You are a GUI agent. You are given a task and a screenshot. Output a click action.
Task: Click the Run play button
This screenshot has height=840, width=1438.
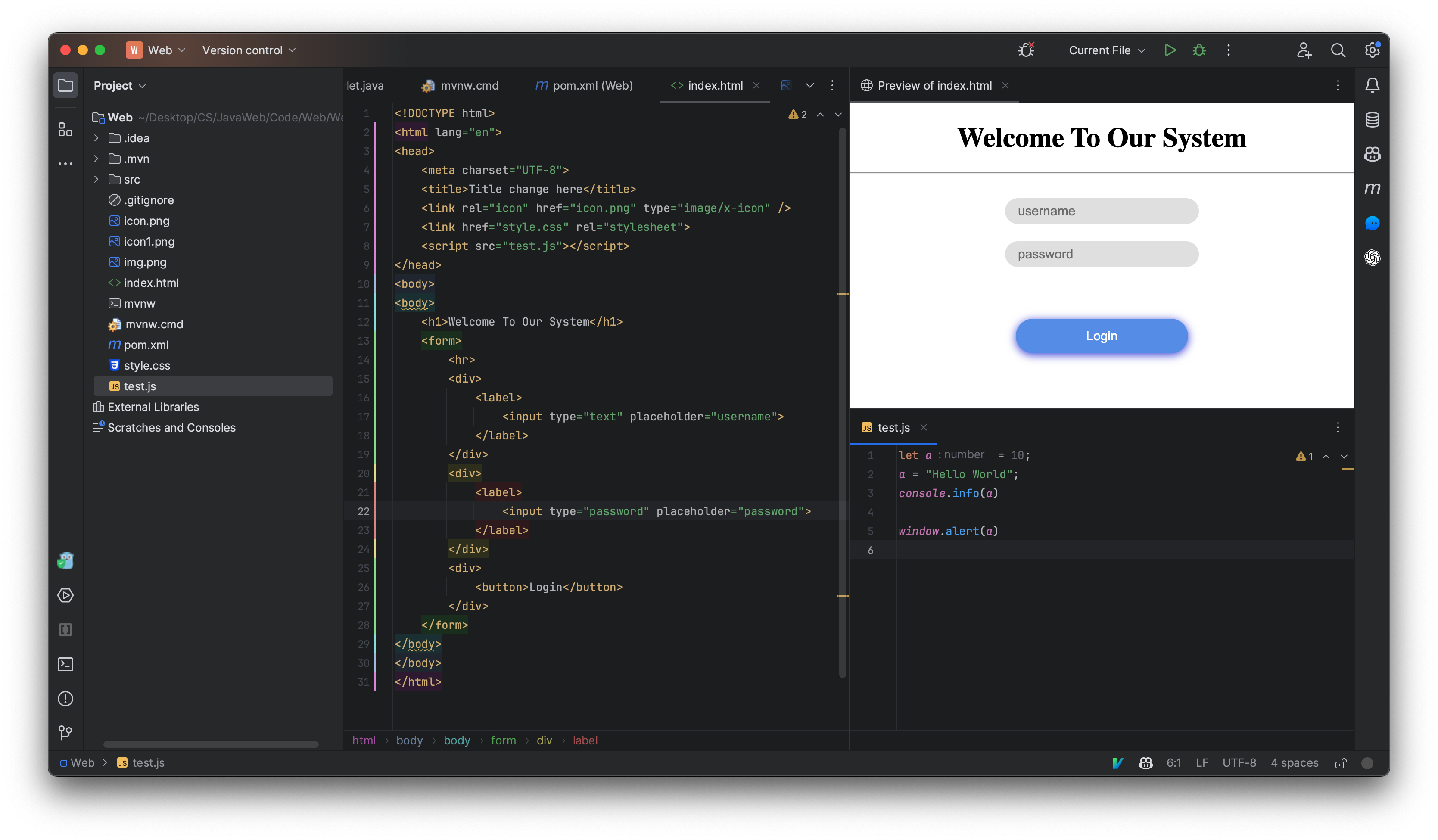click(1170, 50)
